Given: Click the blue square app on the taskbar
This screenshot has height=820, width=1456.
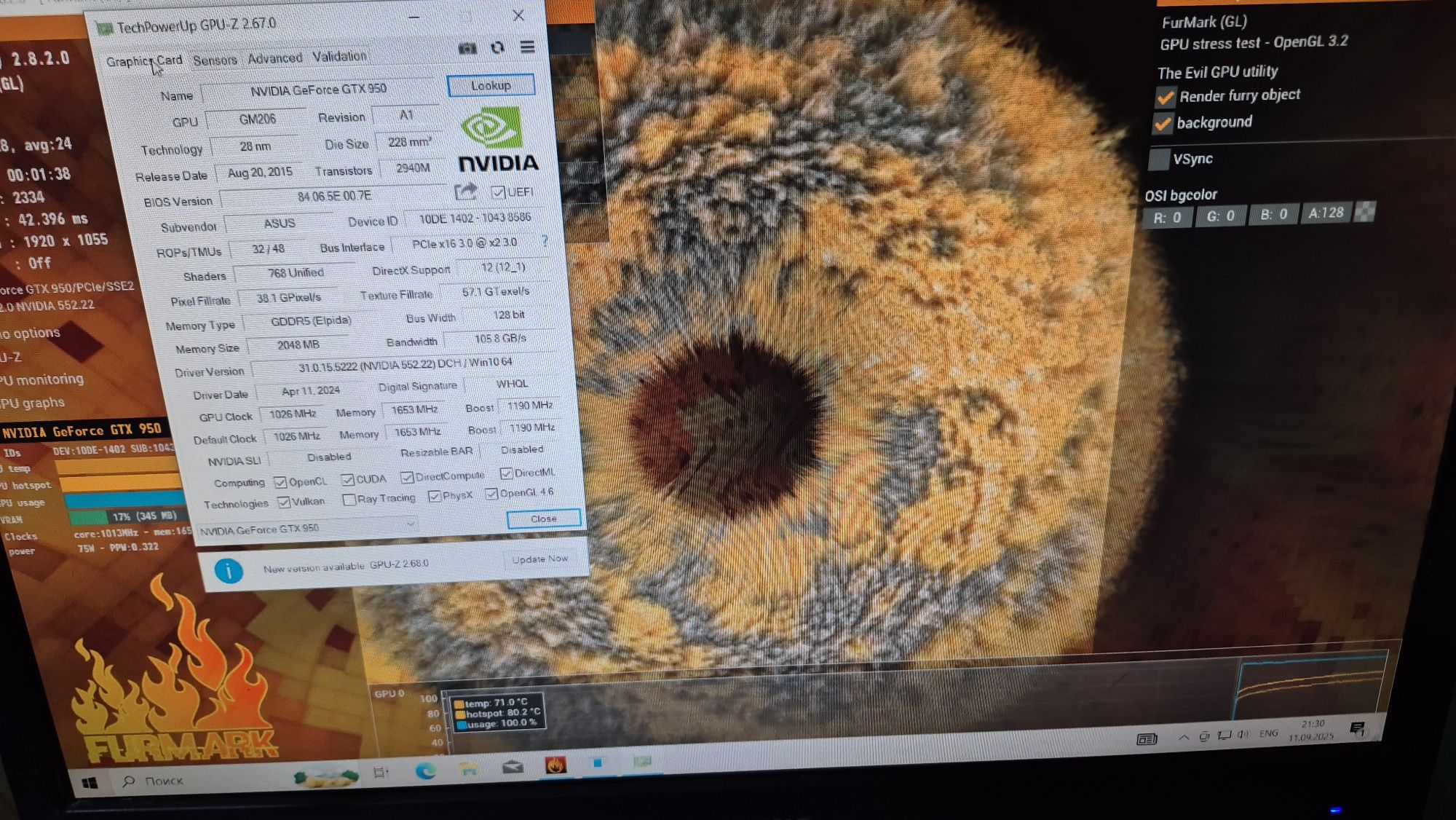Looking at the screenshot, I should [598, 762].
